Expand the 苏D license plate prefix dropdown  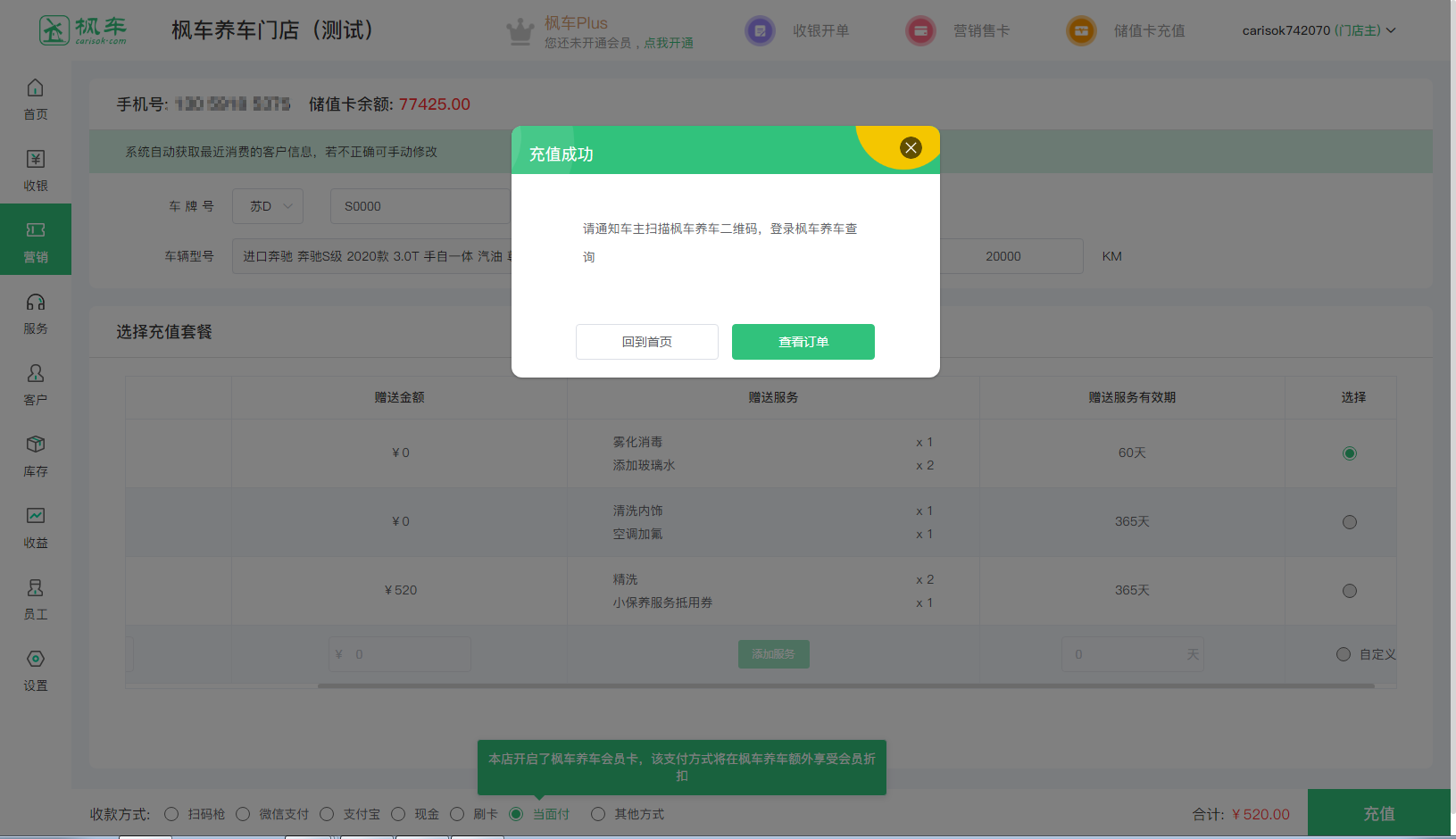[x=268, y=206]
